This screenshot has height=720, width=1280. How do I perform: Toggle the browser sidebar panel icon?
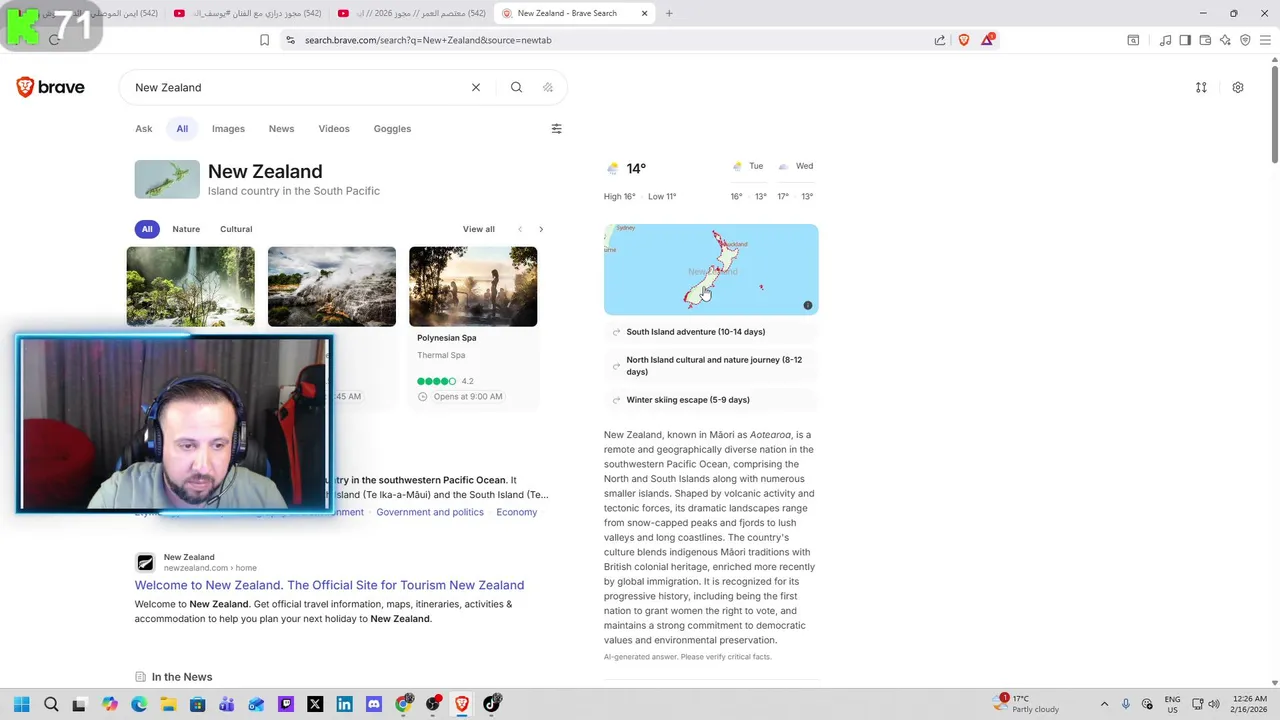click(1185, 40)
